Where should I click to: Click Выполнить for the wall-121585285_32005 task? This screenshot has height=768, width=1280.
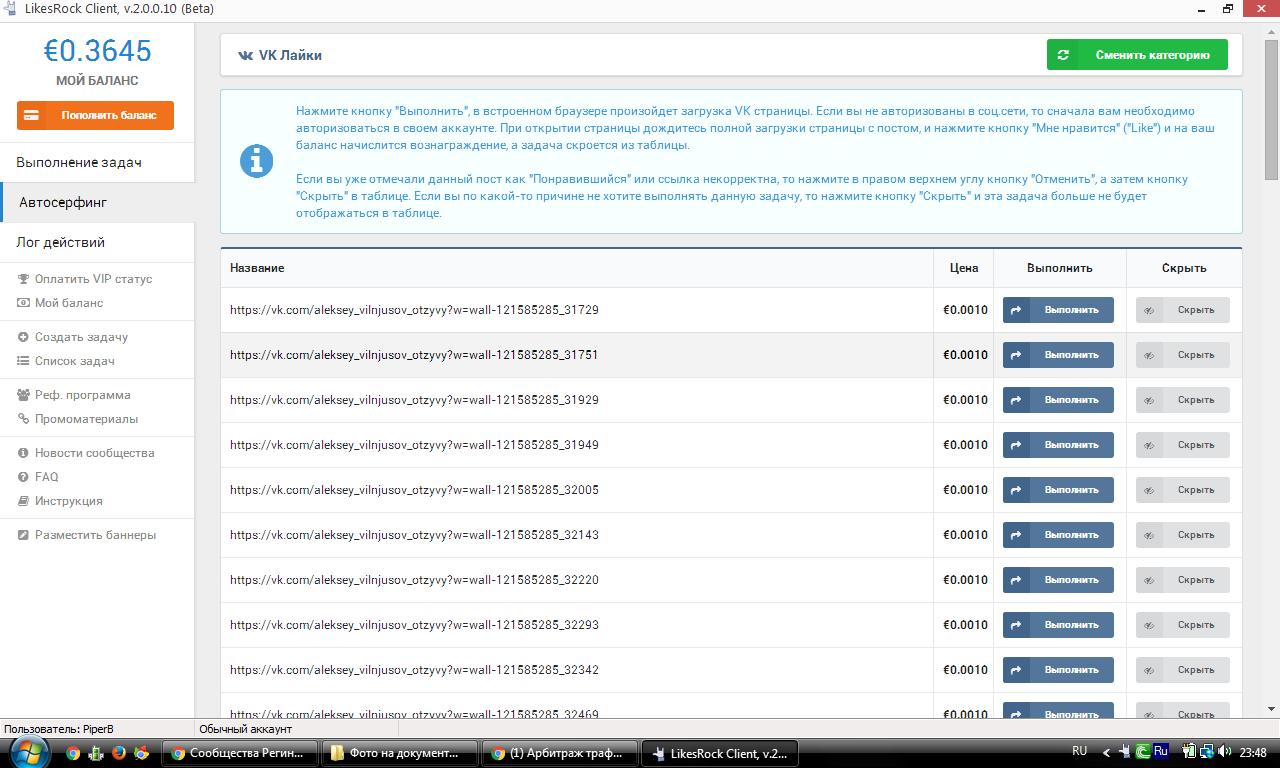pyautogui.click(x=1058, y=490)
